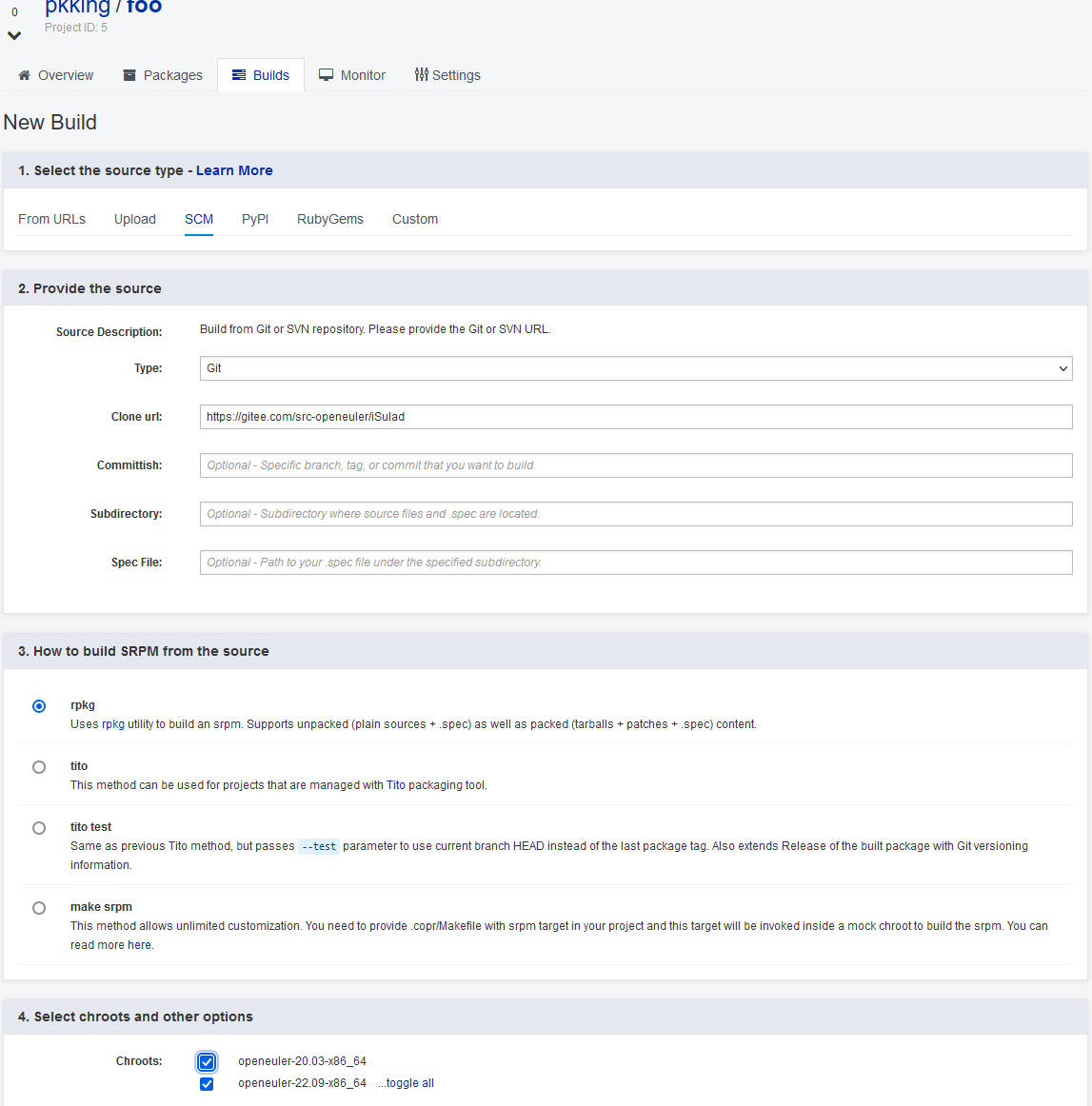Select the rpkg build method

coord(39,706)
